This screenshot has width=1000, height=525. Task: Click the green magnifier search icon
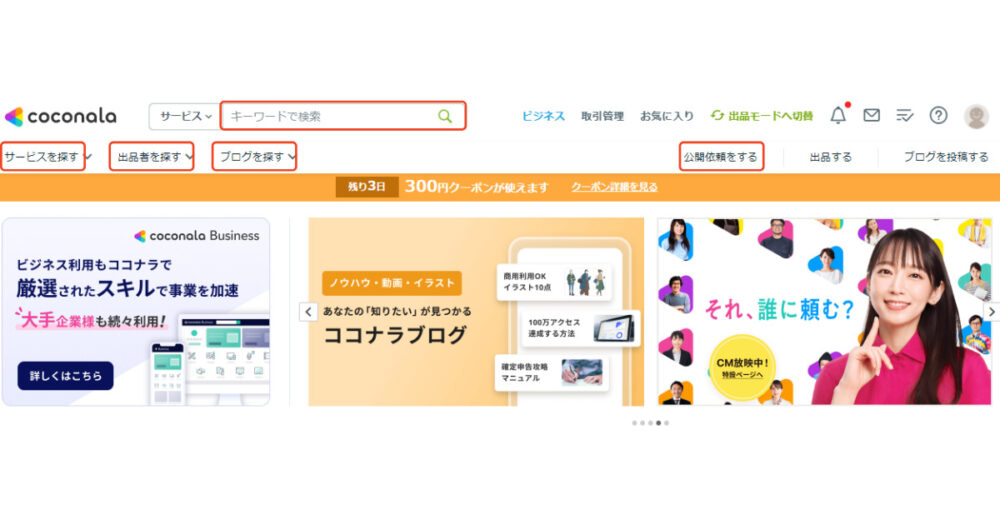445,116
